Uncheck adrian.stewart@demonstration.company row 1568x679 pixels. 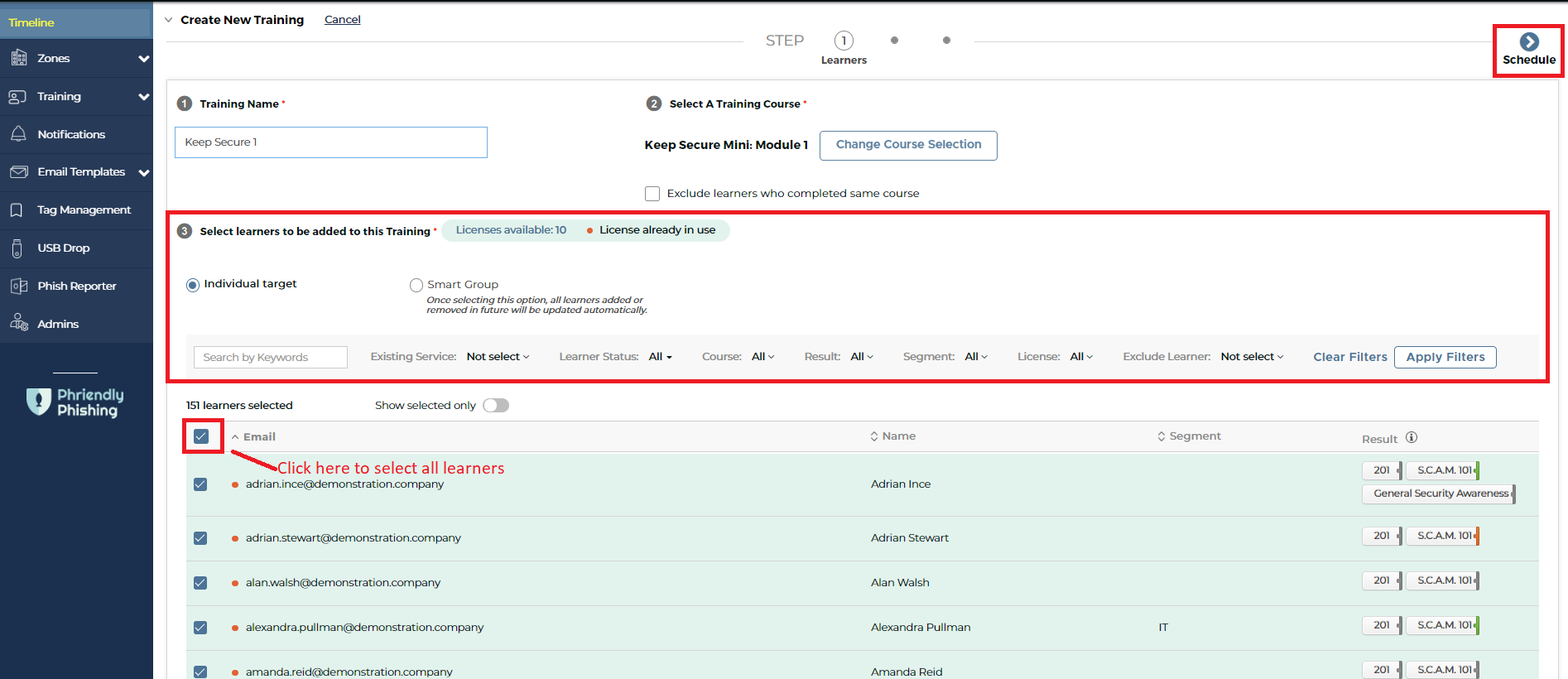[200, 538]
